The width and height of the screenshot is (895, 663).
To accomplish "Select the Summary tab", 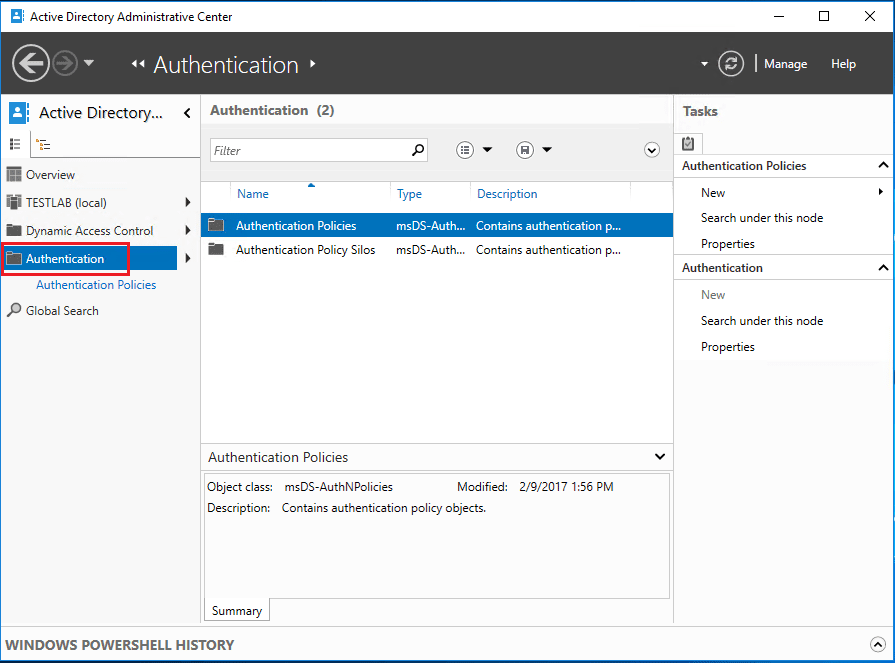I will [x=237, y=611].
